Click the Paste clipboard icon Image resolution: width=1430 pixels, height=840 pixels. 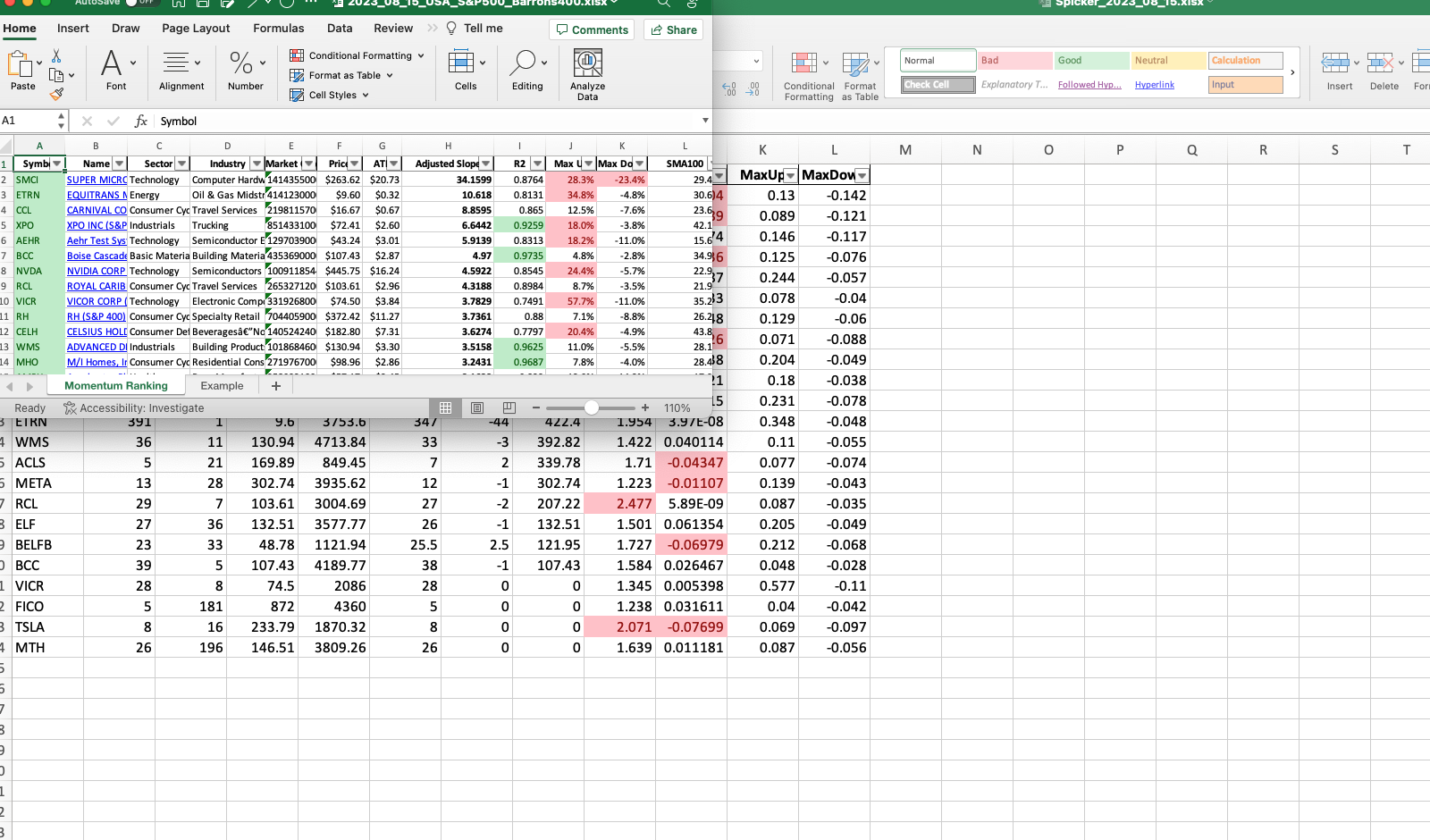click(x=20, y=71)
